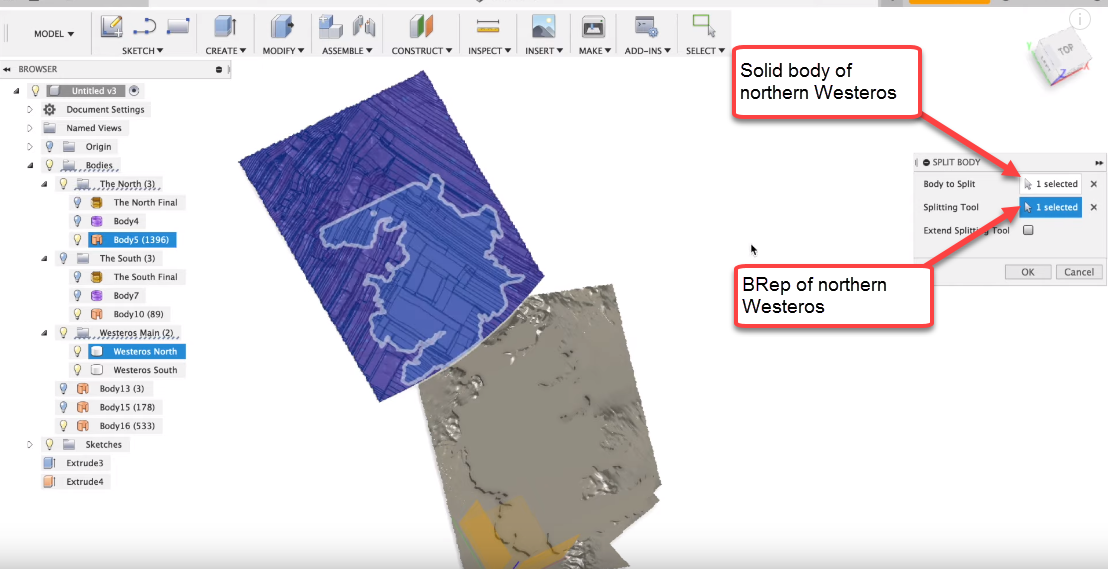Click OK in Split Body dialog
Image resolution: width=1108 pixels, height=569 pixels.
tap(1027, 272)
